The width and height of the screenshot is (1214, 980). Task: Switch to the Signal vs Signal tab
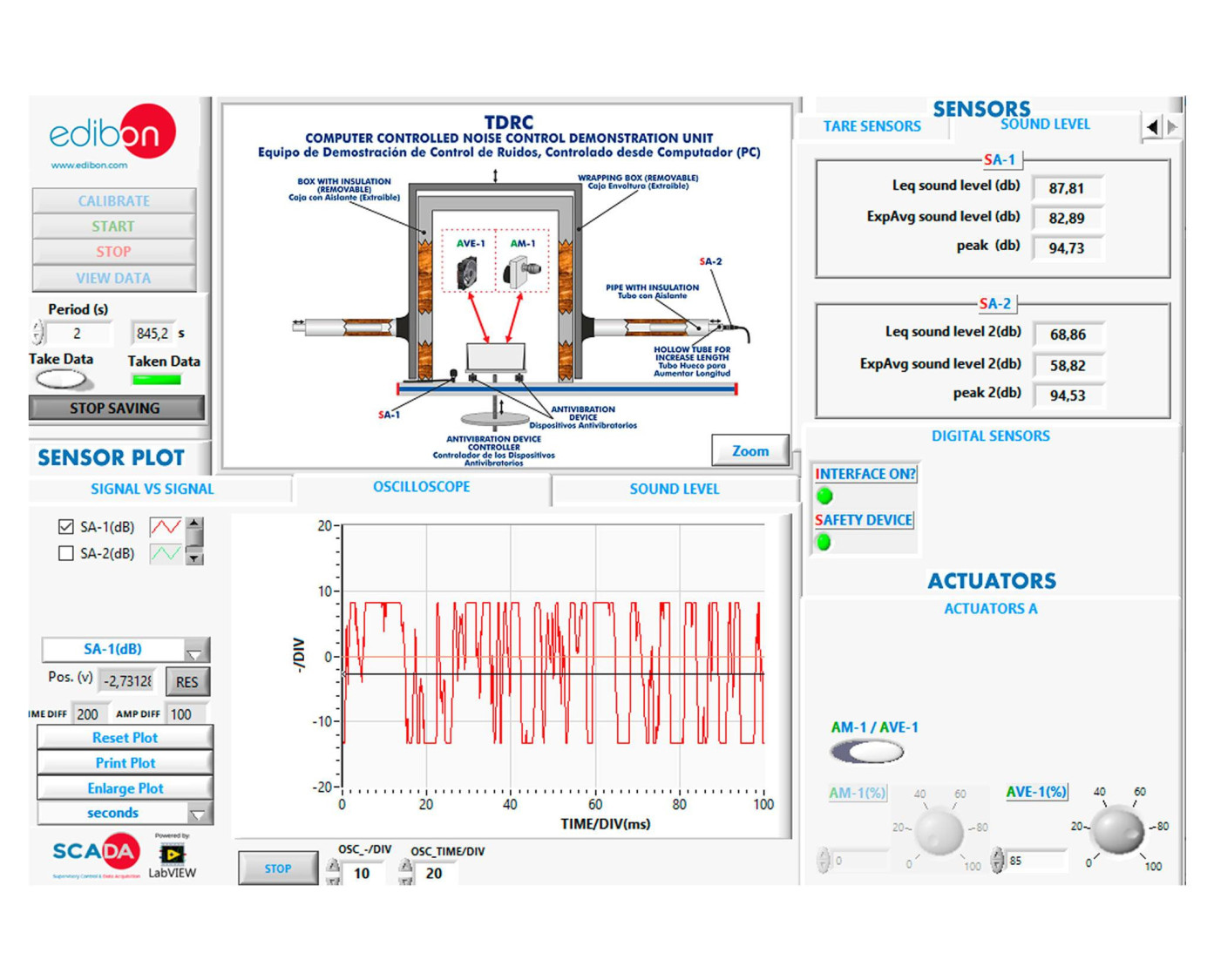coord(153,489)
